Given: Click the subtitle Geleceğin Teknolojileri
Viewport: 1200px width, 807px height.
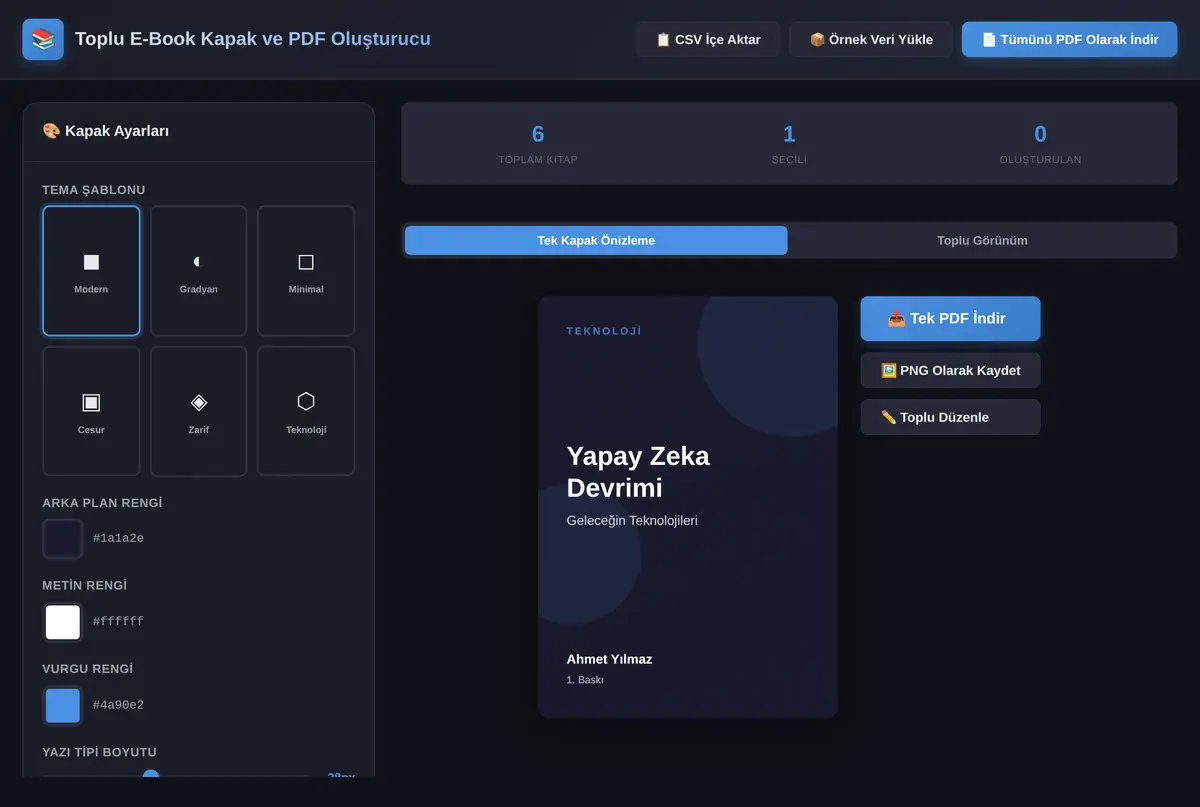Looking at the screenshot, I should pos(632,521).
